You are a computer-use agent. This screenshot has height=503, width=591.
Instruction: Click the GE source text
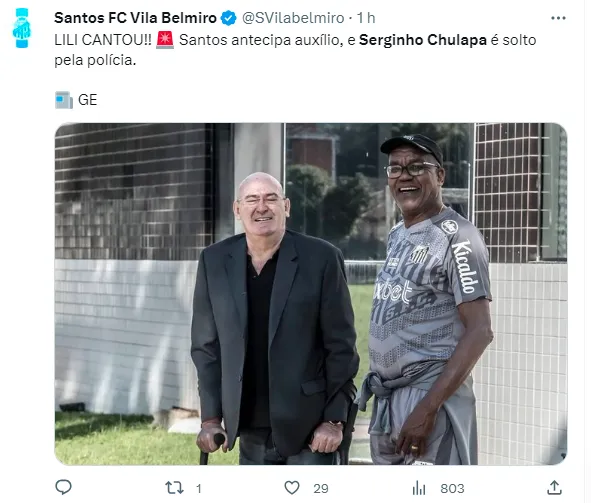[x=87, y=100]
